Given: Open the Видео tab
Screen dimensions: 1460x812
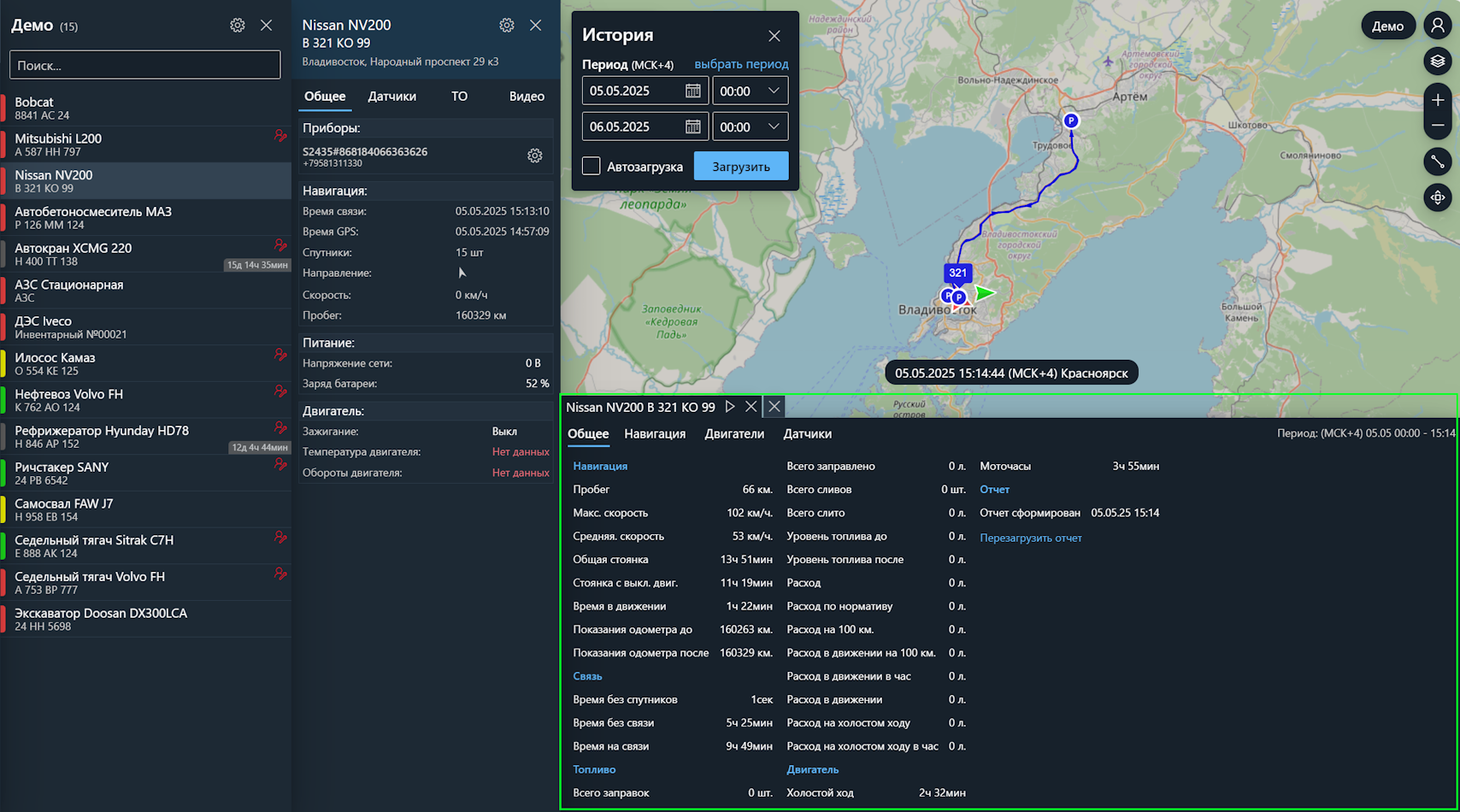Looking at the screenshot, I should [527, 97].
